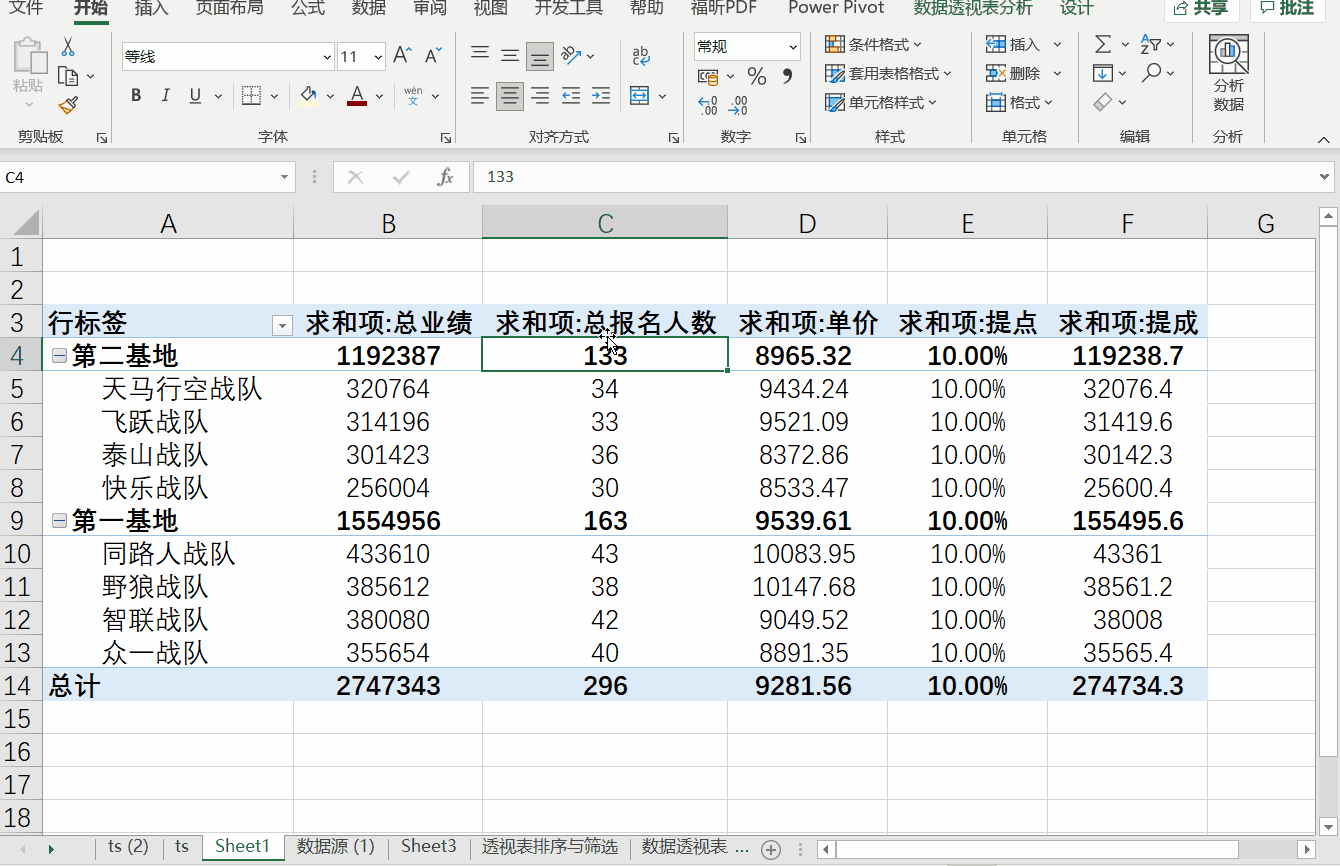Image resolution: width=1340 pixels, height=866 pixels.
Task: Click the 共享 share button
Action: (x=1201, y=9)
